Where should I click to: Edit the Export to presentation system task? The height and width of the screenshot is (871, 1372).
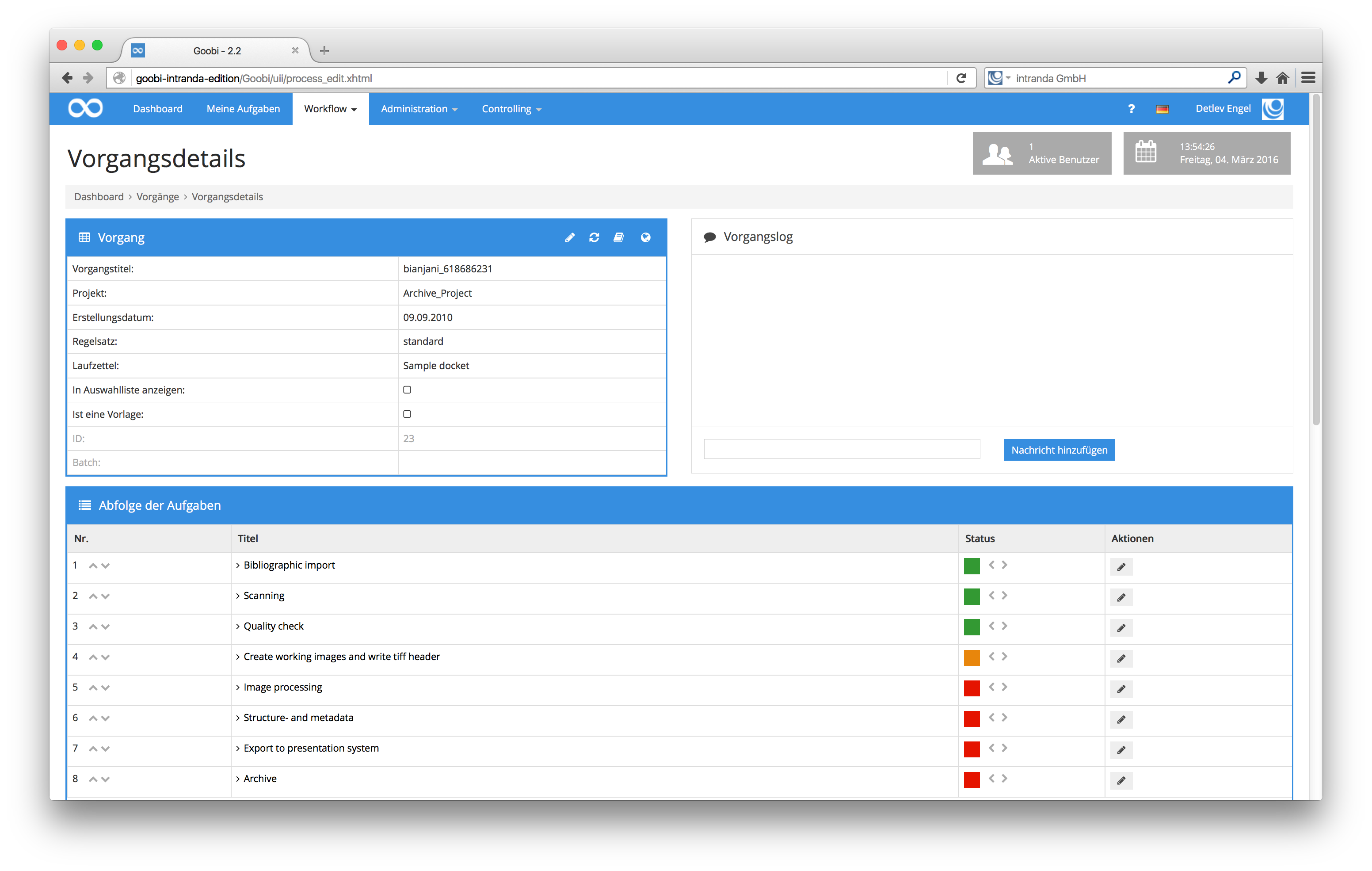[x=1121, y=750]
